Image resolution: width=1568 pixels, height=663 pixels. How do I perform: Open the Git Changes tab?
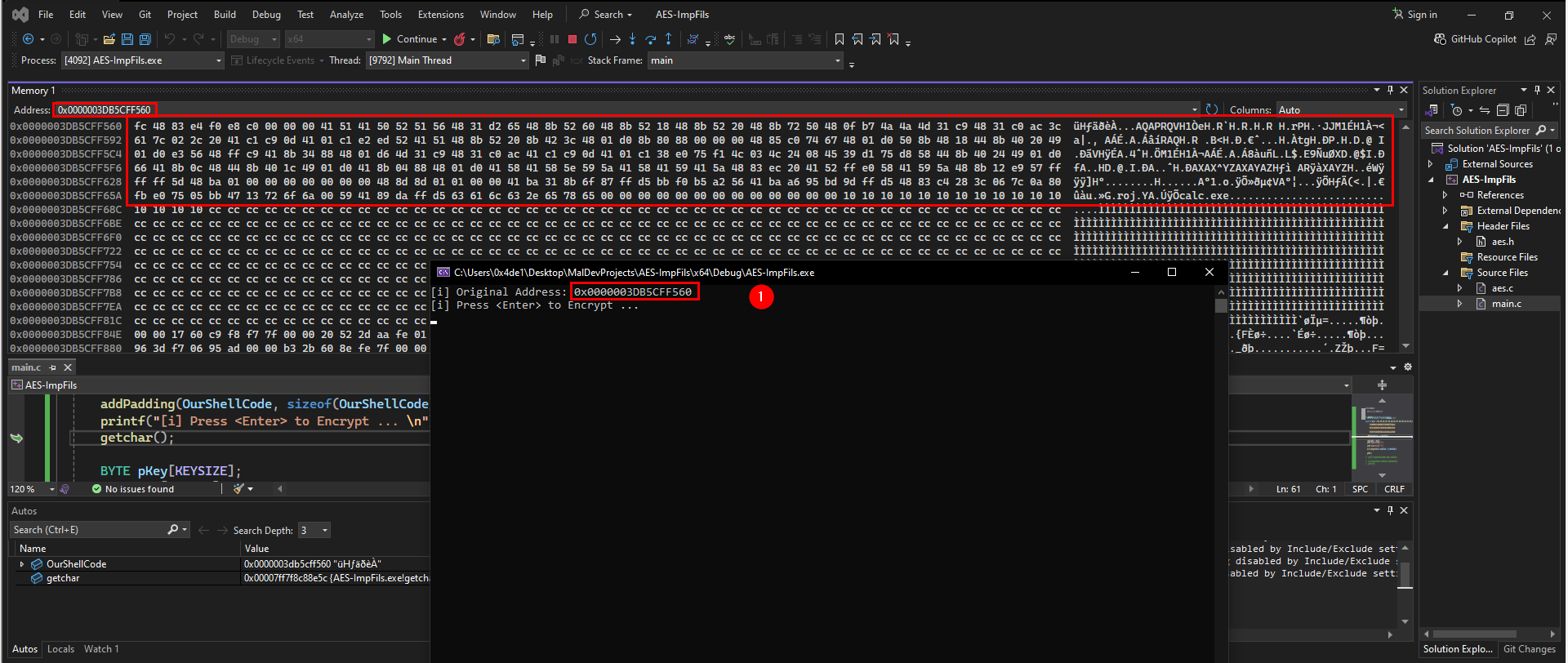1529,649
